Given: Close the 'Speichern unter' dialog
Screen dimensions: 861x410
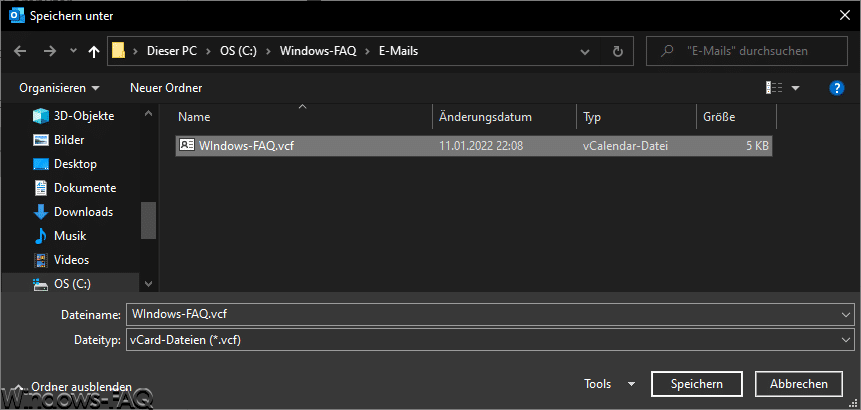Looking at the screenshot, I should pos(845,16).
